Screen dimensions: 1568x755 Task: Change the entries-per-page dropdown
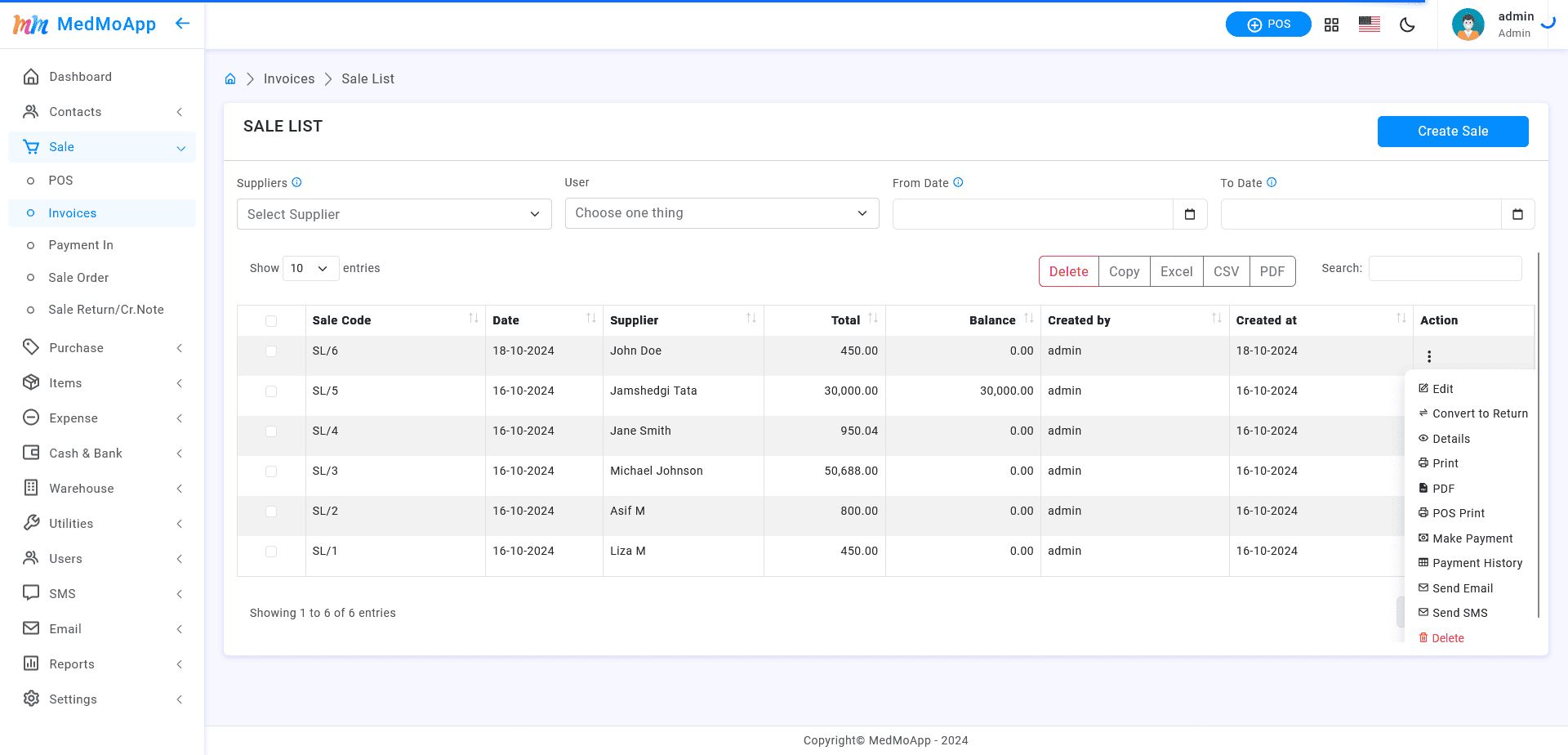pyautogui.click(x=311, y=268)
